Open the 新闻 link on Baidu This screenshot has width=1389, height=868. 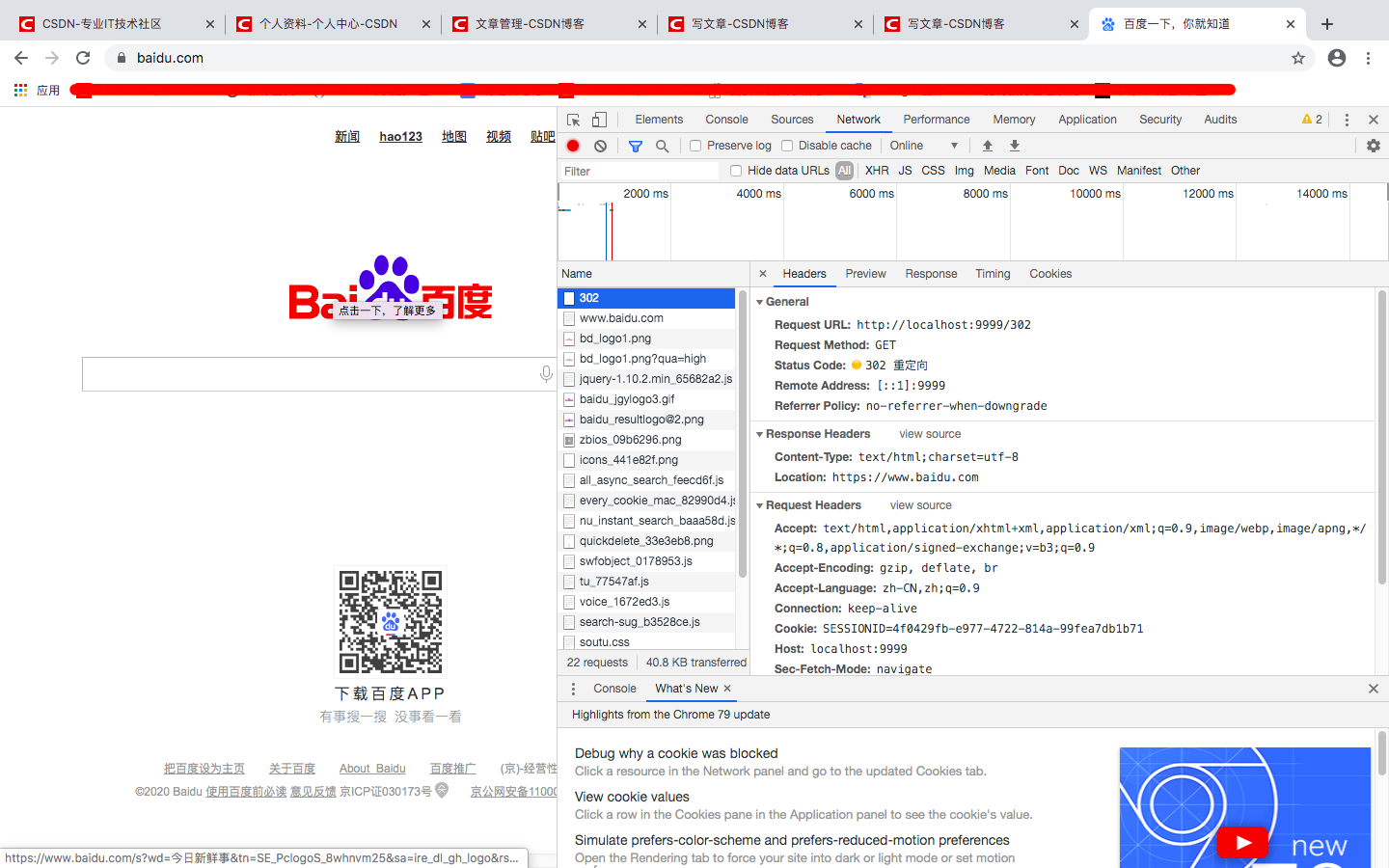[347, 137]
